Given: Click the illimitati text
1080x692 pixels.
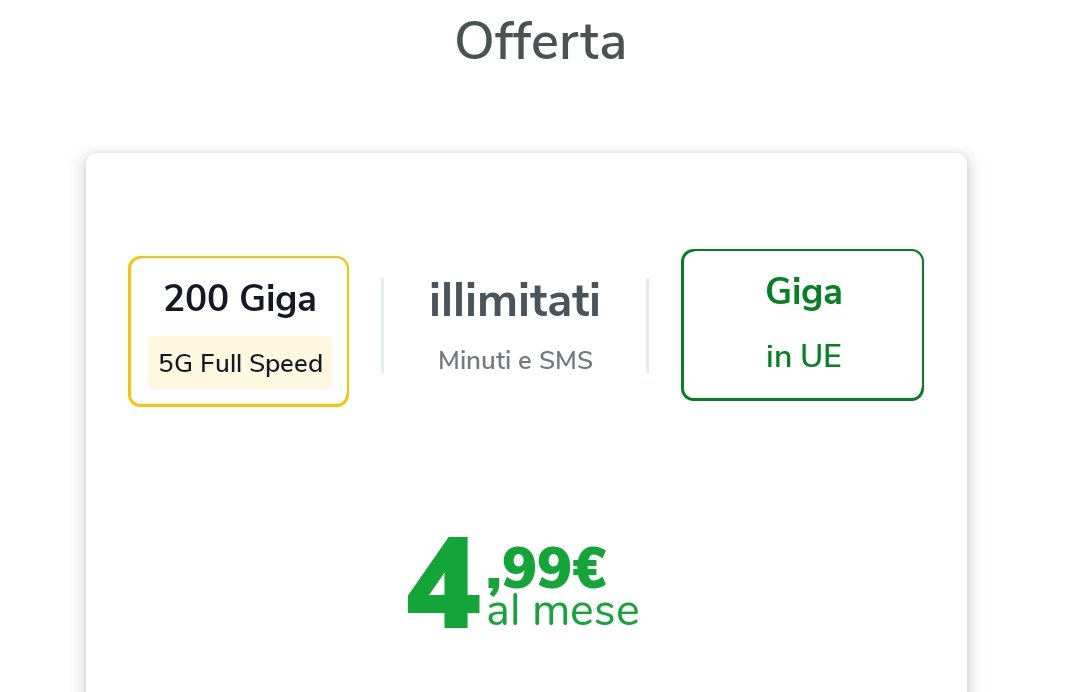Looking at the screenshot, I should (515, 301).
